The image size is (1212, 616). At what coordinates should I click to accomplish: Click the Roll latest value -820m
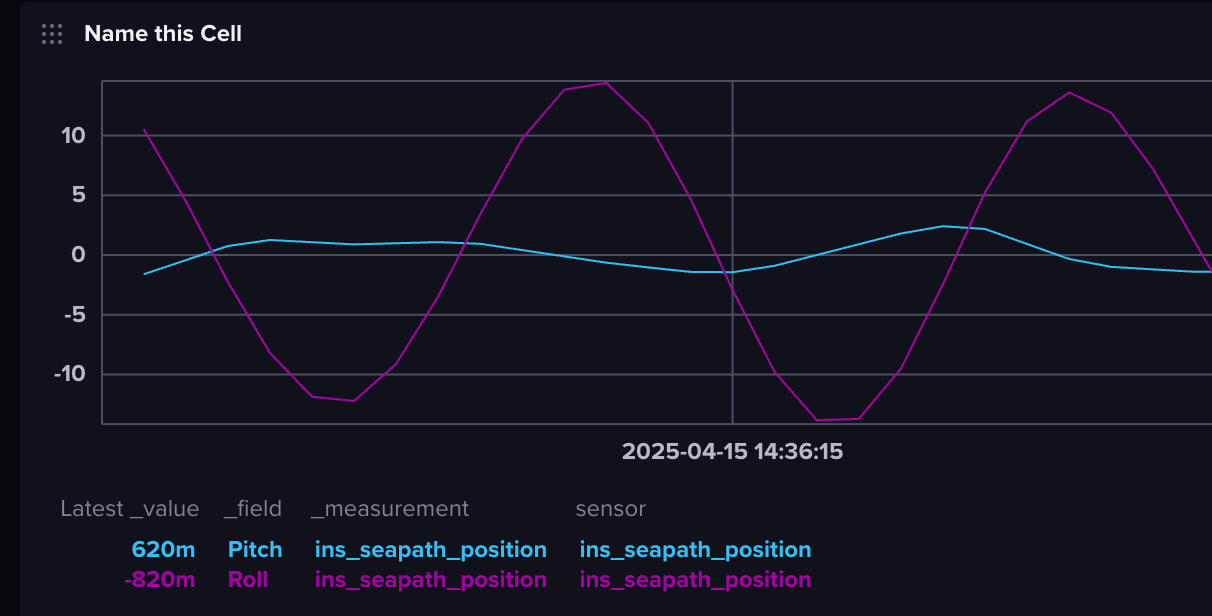pyautogui.click(x=160, y=580)
